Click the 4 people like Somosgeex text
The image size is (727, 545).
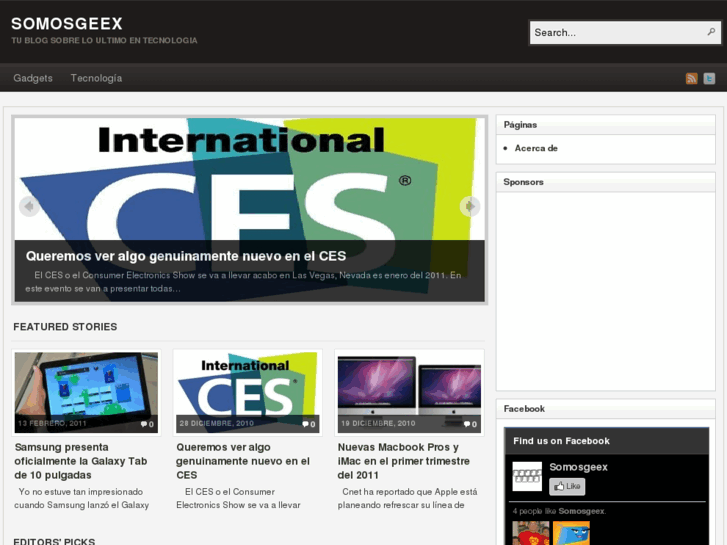[559, 511]
